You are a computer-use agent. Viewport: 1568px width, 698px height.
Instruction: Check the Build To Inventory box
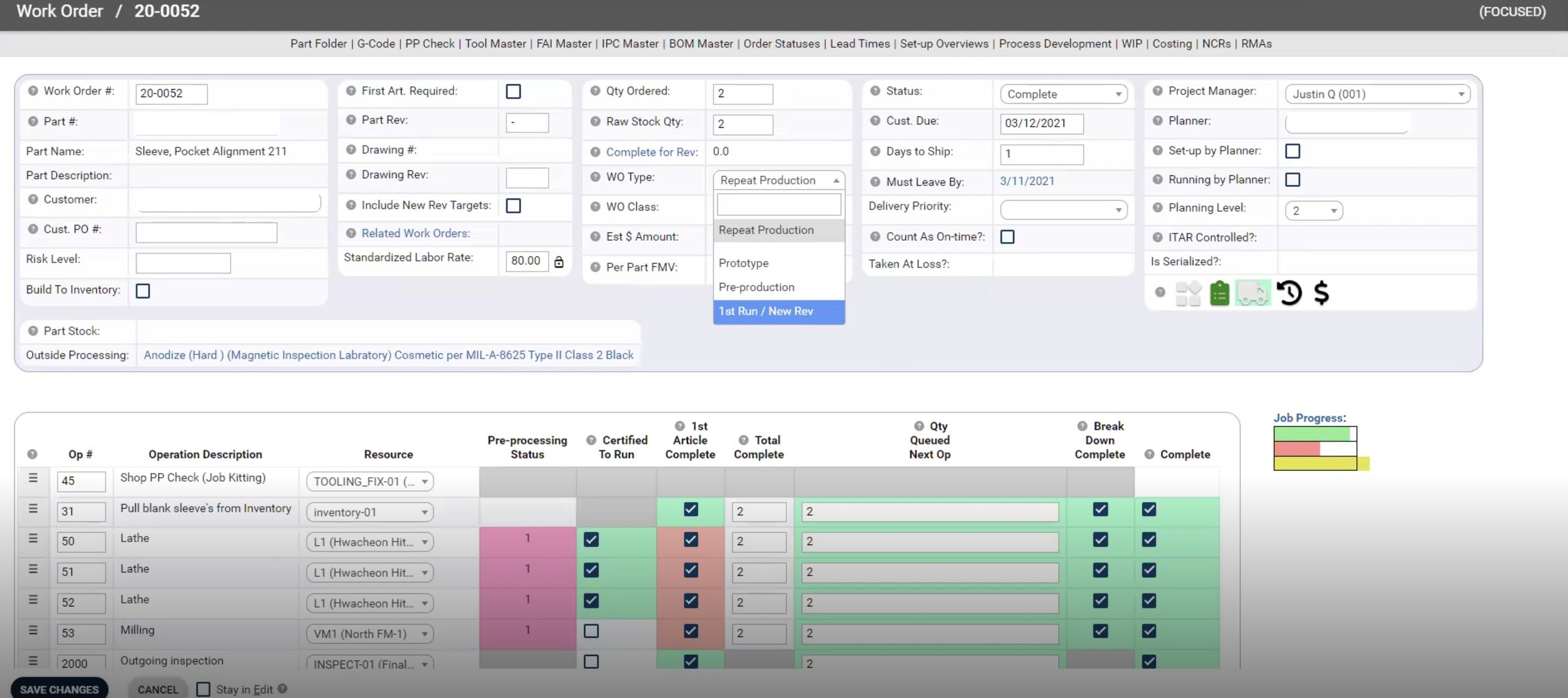point(143,291)
